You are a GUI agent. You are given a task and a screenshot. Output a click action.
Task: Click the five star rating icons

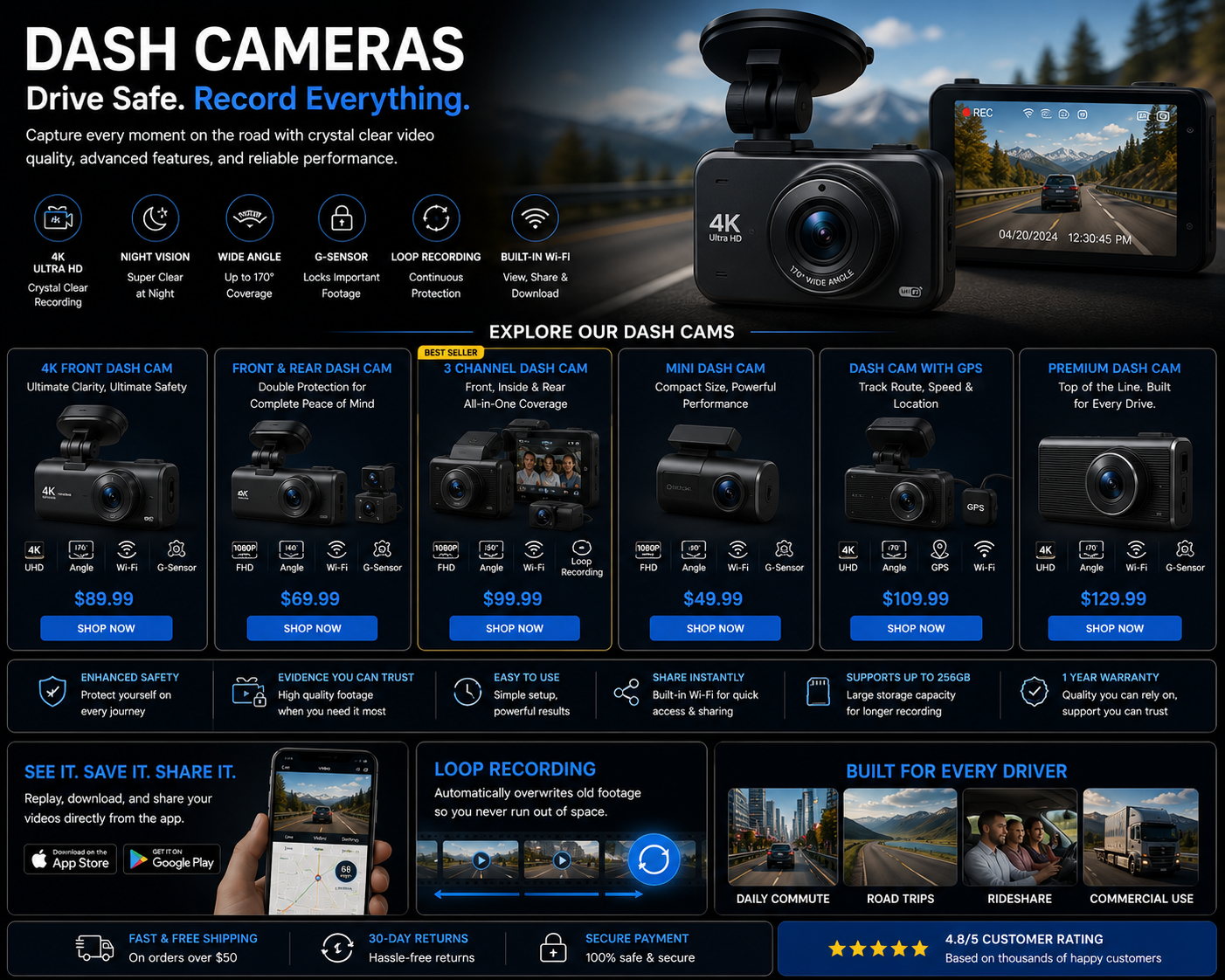click(x=878, y=949)
